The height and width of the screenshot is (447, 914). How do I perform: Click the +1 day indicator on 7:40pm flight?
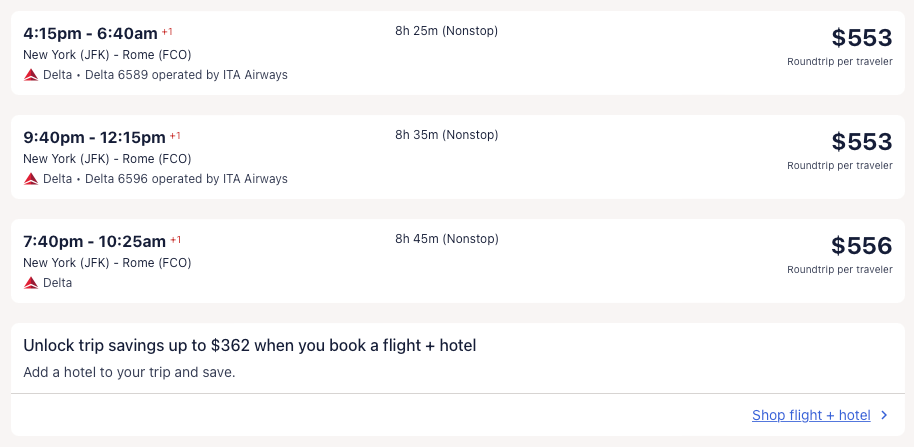tap(176, 239)
